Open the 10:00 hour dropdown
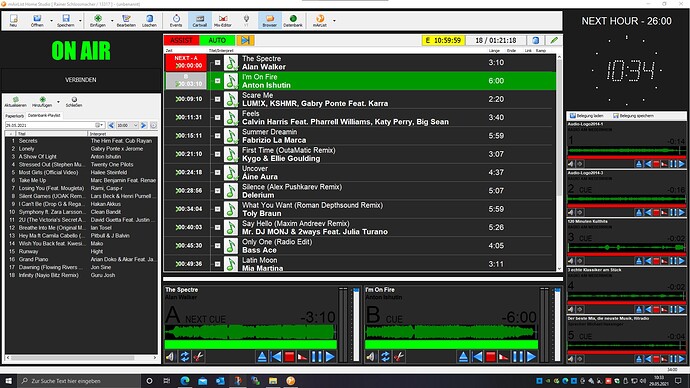Screen dimensions: 690x388 click(x=136, y=125)
